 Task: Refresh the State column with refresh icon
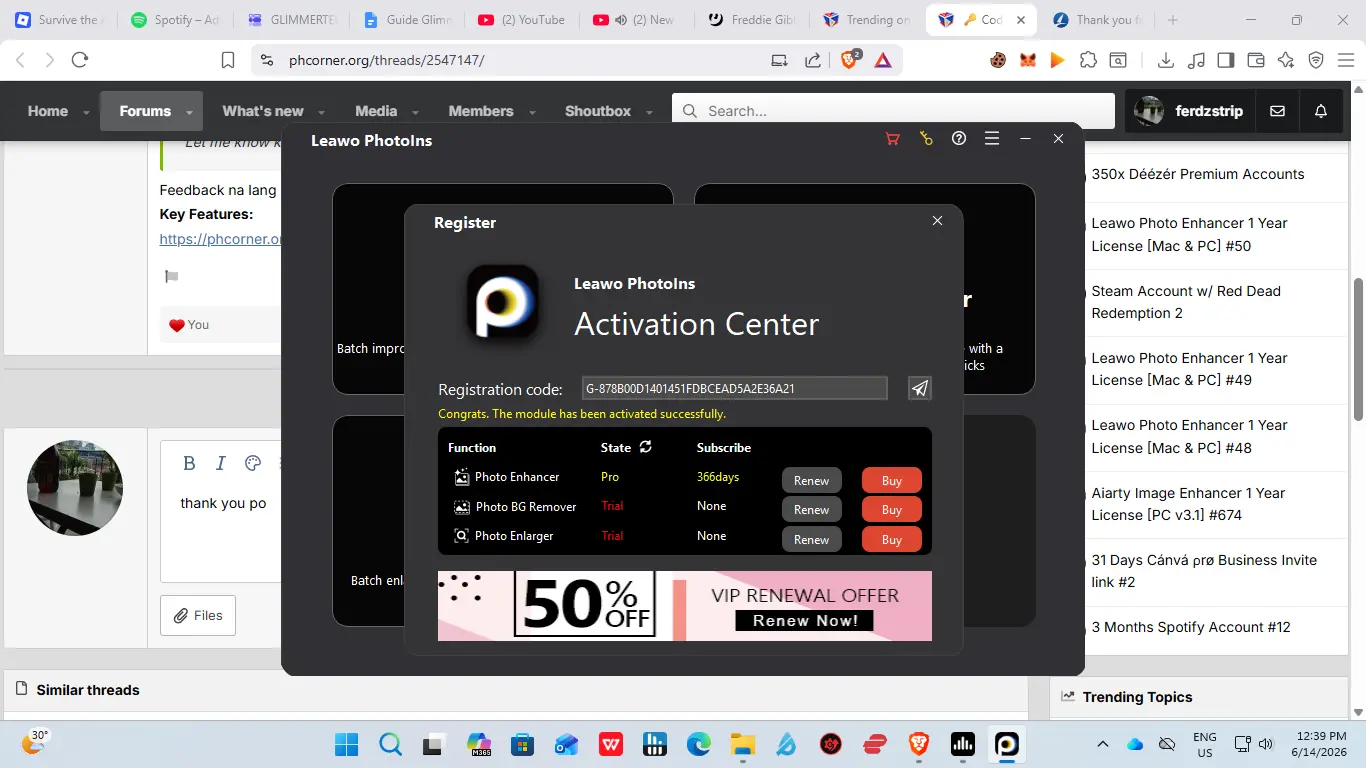pos(645,447)
